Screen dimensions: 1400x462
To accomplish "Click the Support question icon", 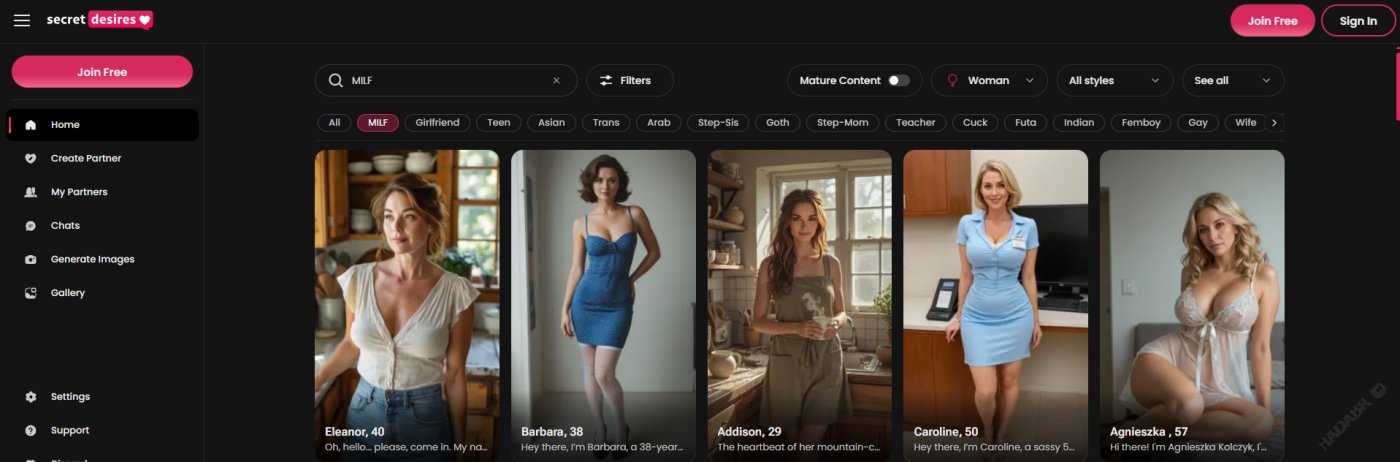I will point(31,431).
